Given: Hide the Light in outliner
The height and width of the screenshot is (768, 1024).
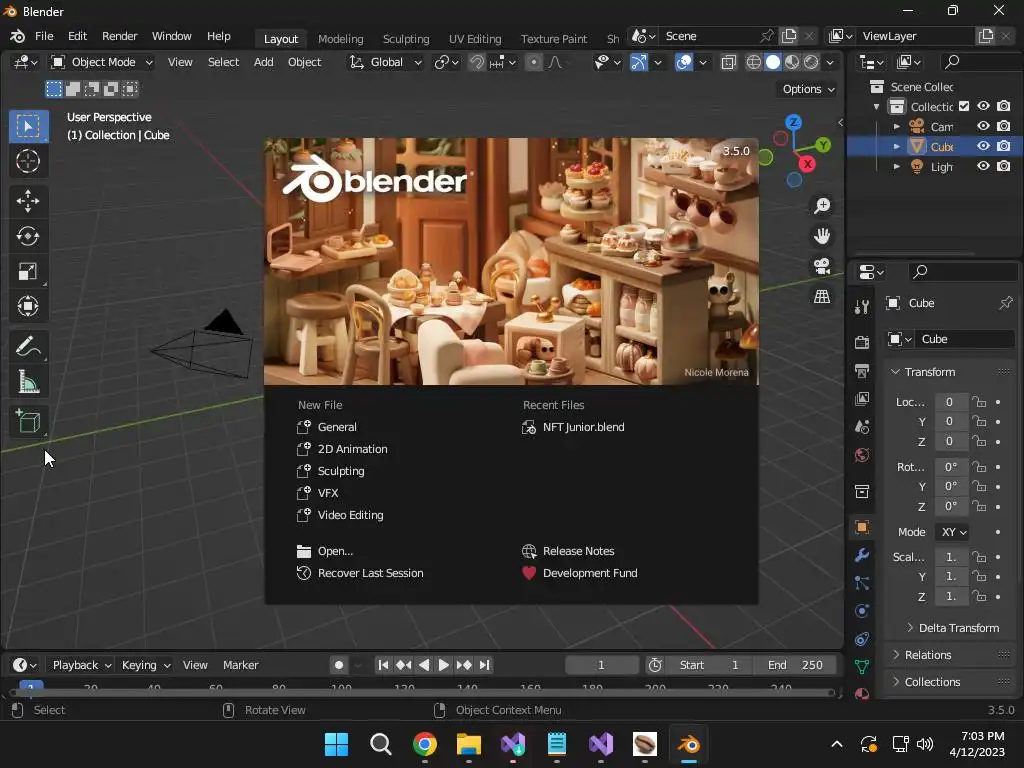Looking at the screenshot, I should click(x=984, y=167).
